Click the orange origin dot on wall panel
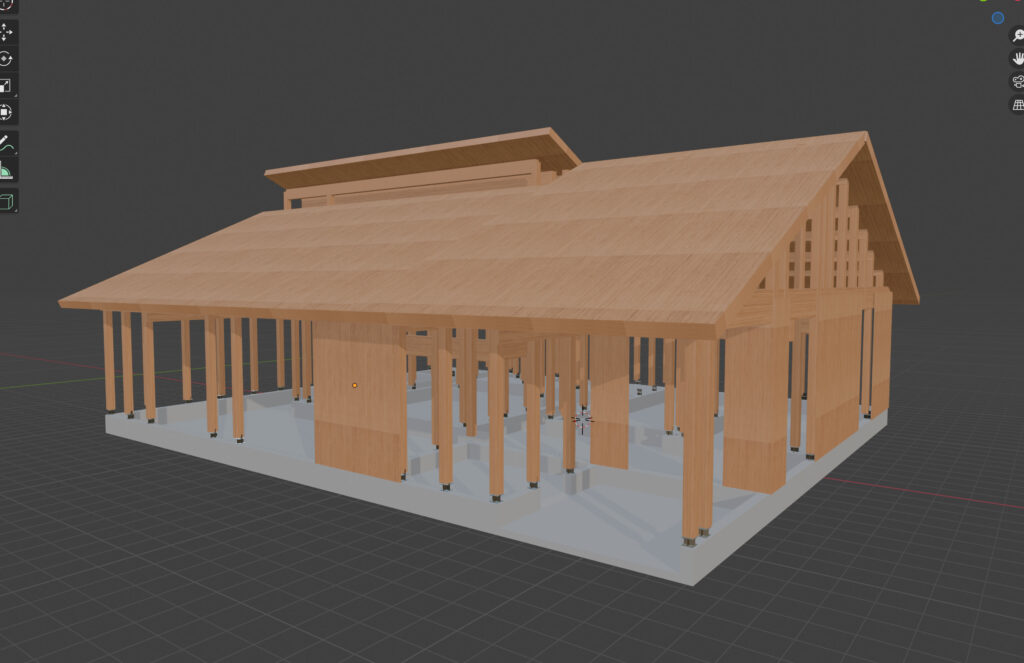1024x663 pixels. point(355,385)
